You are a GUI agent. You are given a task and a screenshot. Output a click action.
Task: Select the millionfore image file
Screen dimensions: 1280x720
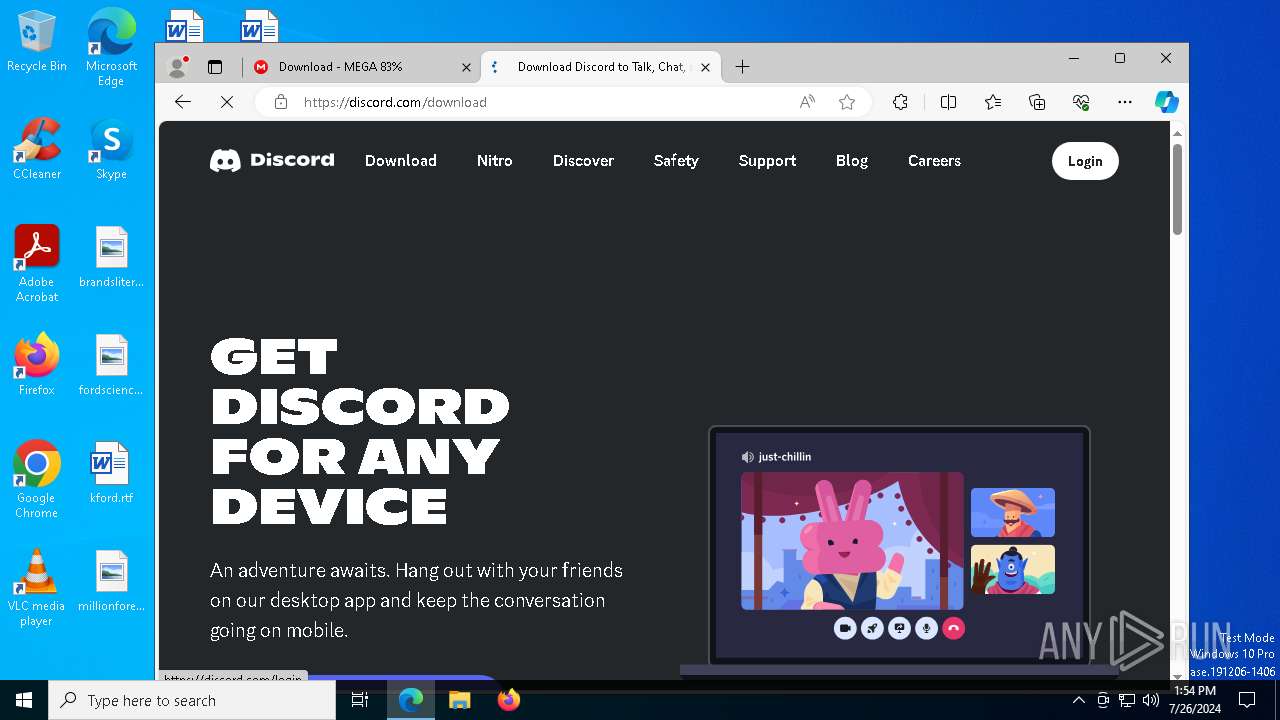click(111, 580)
